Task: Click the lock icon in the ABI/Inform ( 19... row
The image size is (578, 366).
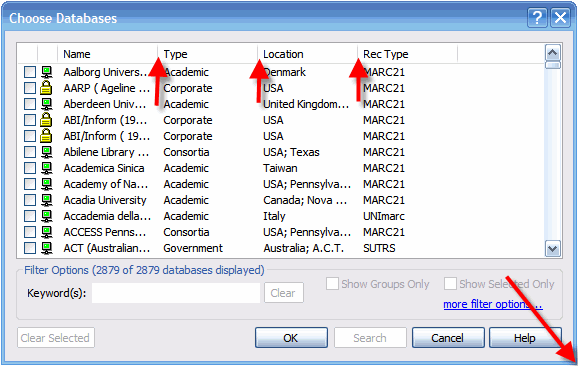Action: point(46,136)
